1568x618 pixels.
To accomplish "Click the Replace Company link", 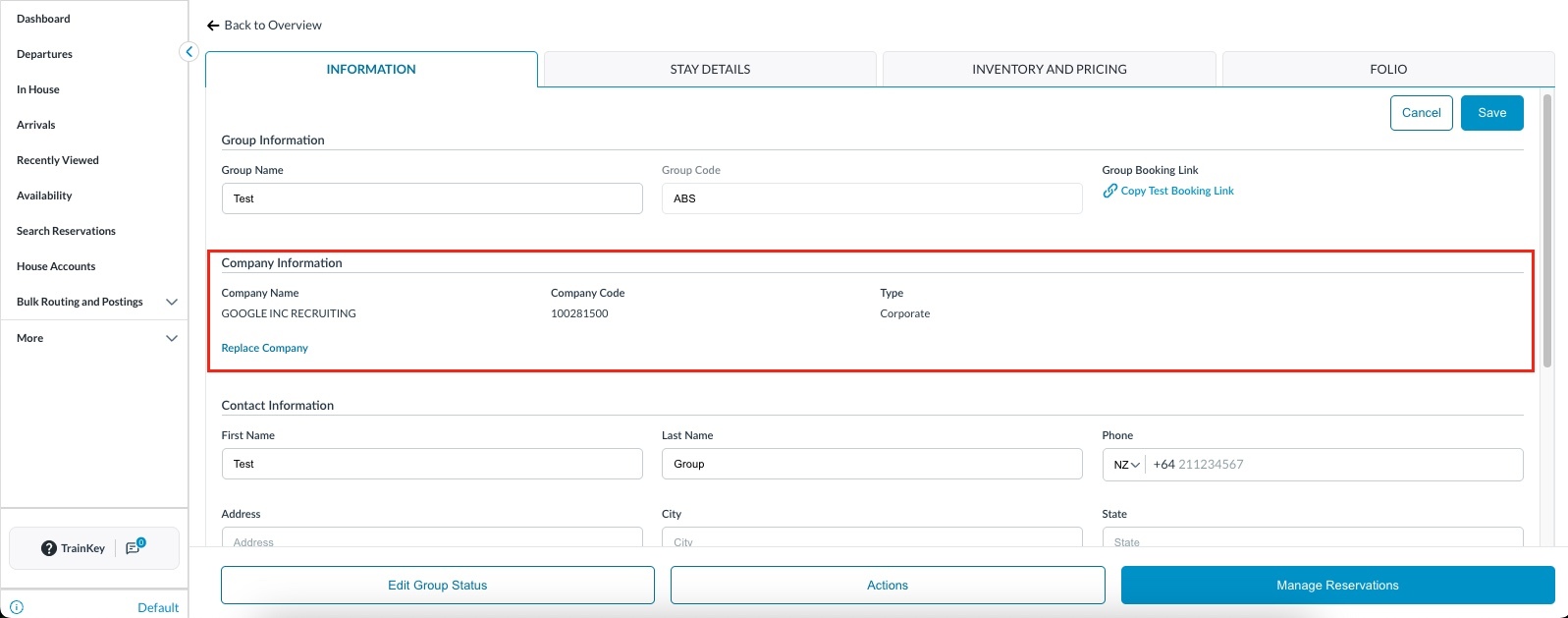I will pos(264,348).
